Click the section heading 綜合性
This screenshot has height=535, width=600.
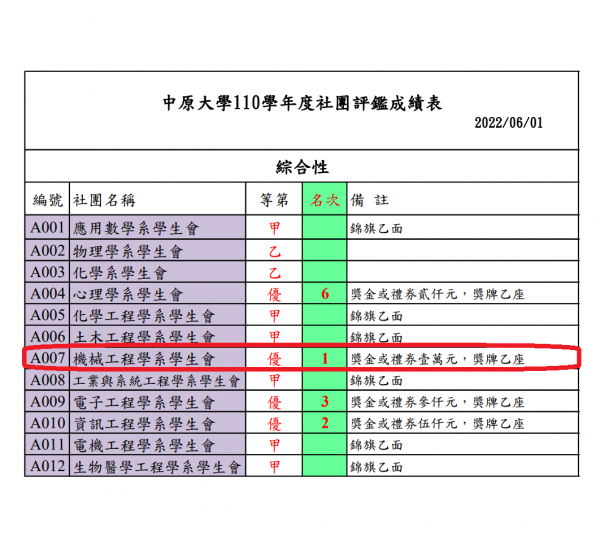point(302,167)
